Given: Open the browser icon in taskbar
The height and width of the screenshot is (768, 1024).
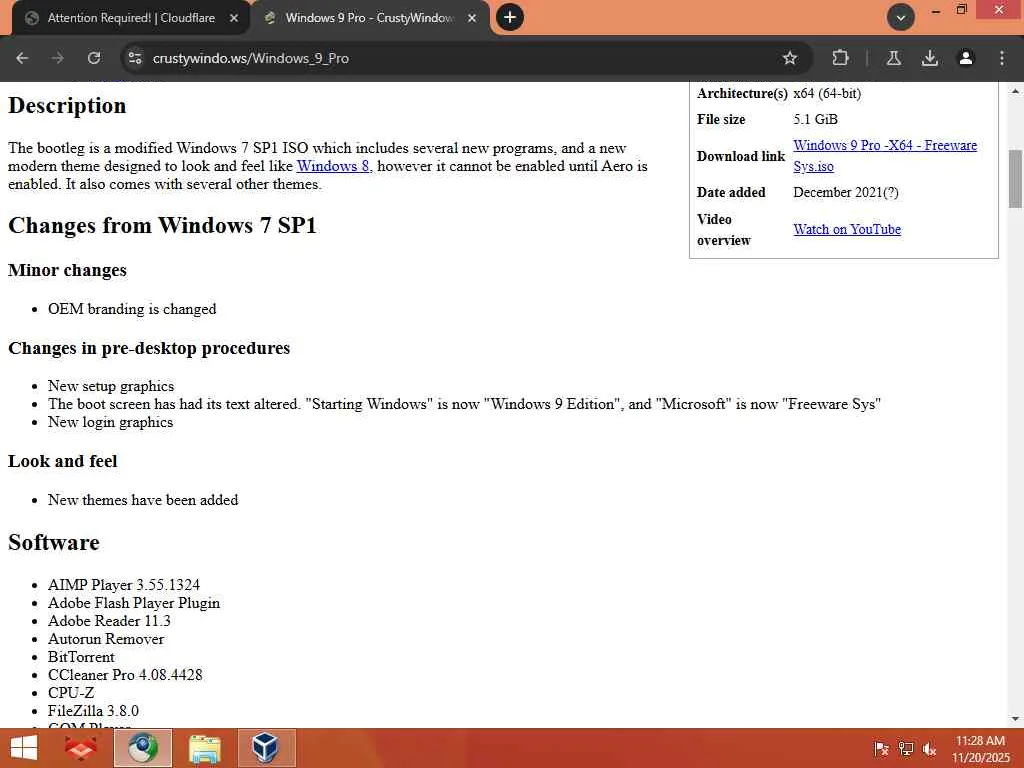Looking at the screenshot, I should coord(143,748).
